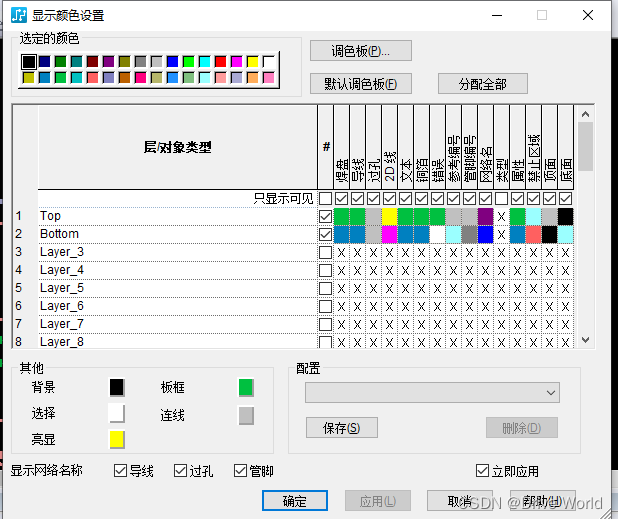This screenshot has width=618, height=519.
Task: Cancel the dialog with 取消
Action: coord(460,500)
